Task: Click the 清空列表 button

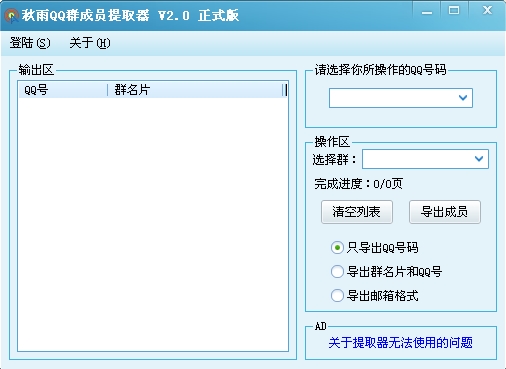Action: [x=357, y=212]
